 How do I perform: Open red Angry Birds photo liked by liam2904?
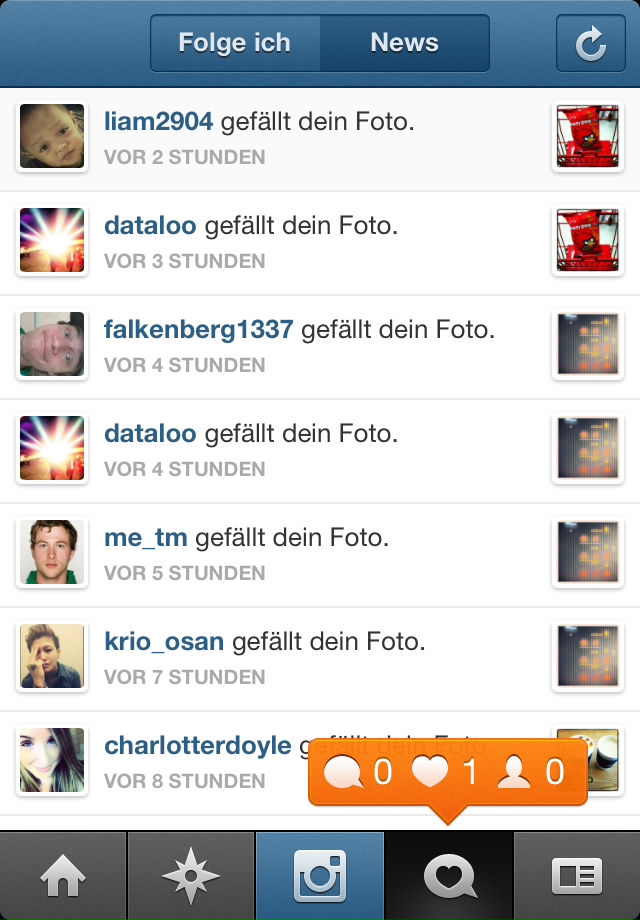pos(588,136)
